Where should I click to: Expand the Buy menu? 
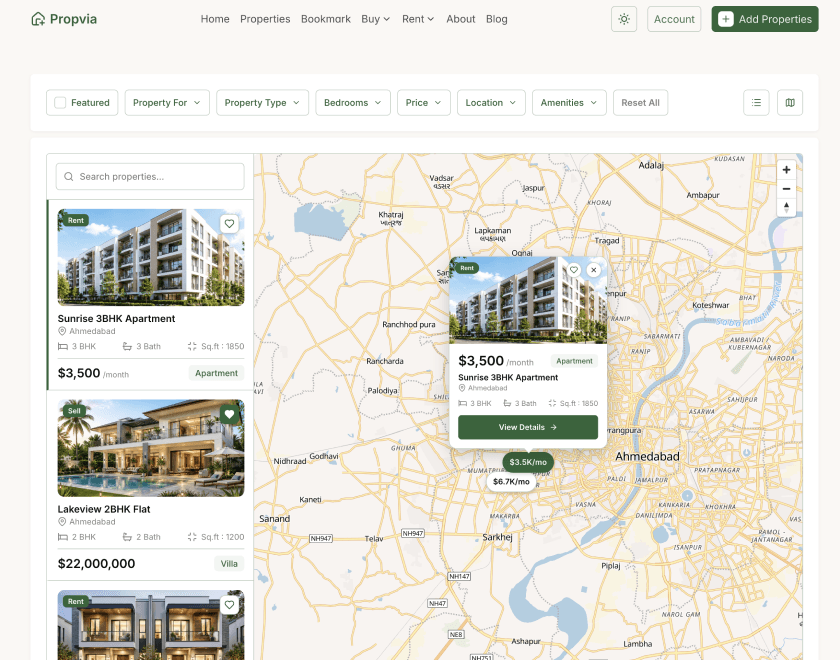[376, 19]
